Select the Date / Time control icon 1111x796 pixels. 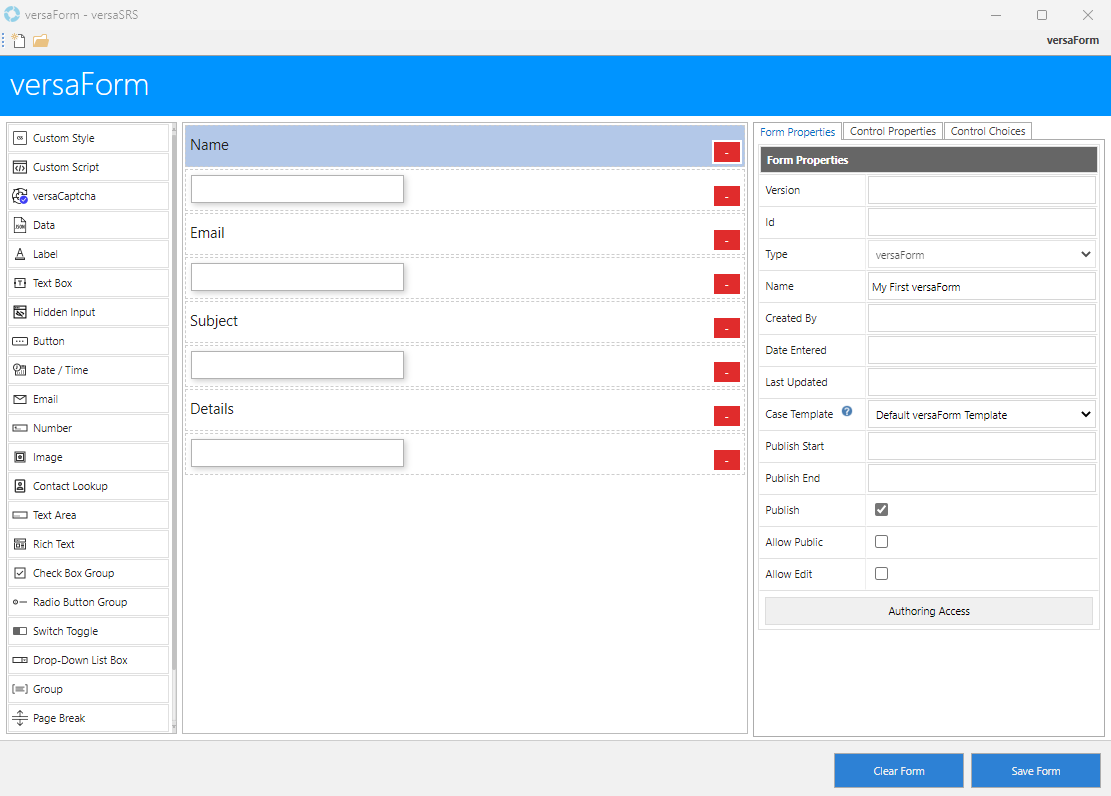(20, 370)
